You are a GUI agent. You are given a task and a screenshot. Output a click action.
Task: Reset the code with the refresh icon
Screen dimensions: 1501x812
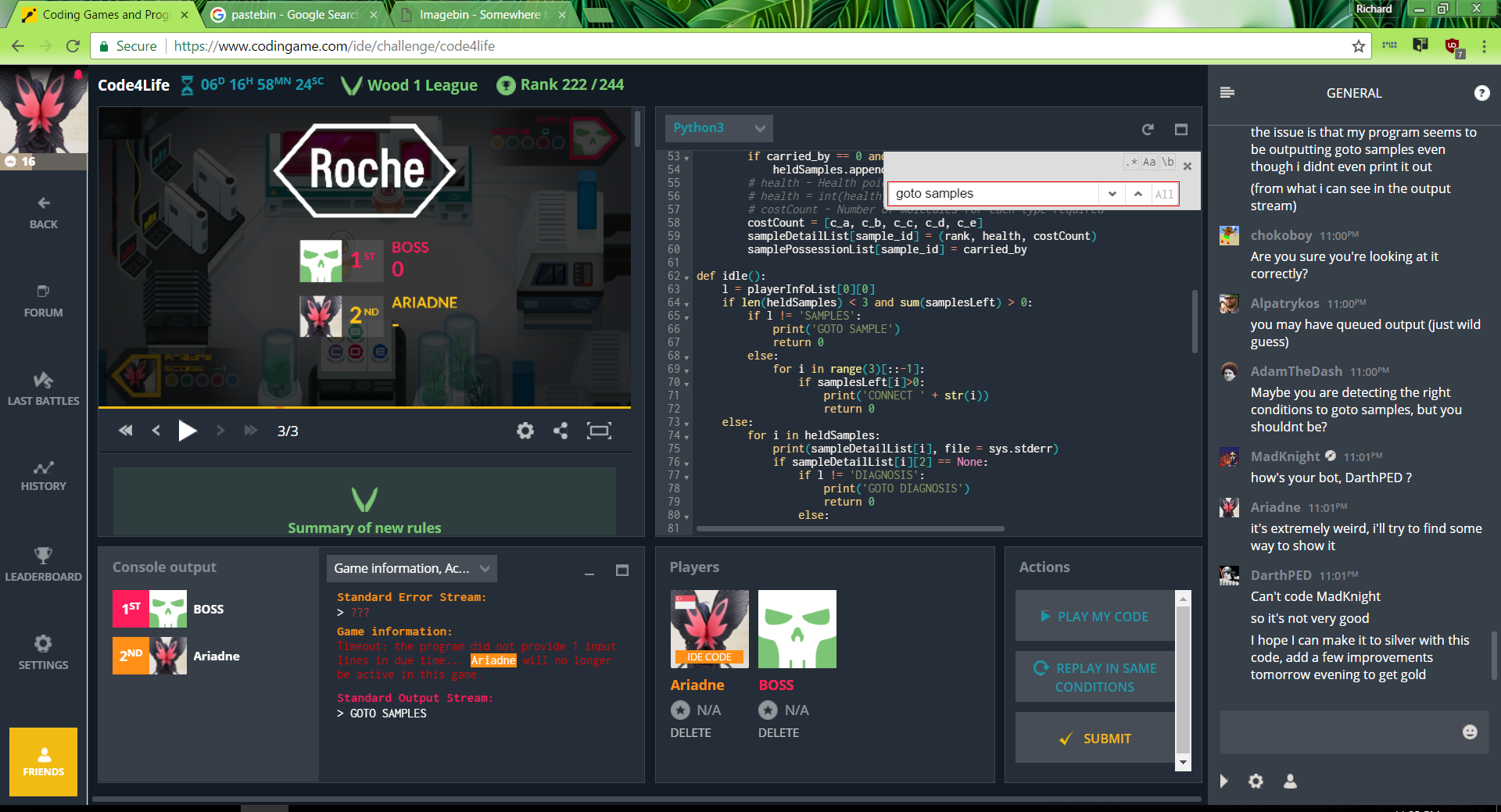(1148, 129)
